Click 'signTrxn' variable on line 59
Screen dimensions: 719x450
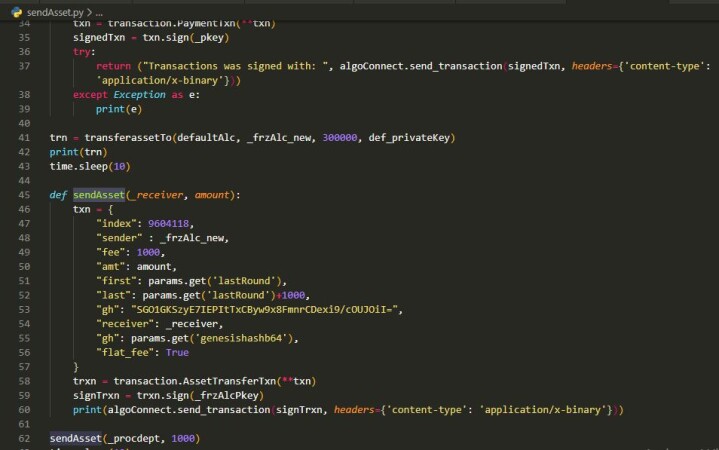[96, 395]
